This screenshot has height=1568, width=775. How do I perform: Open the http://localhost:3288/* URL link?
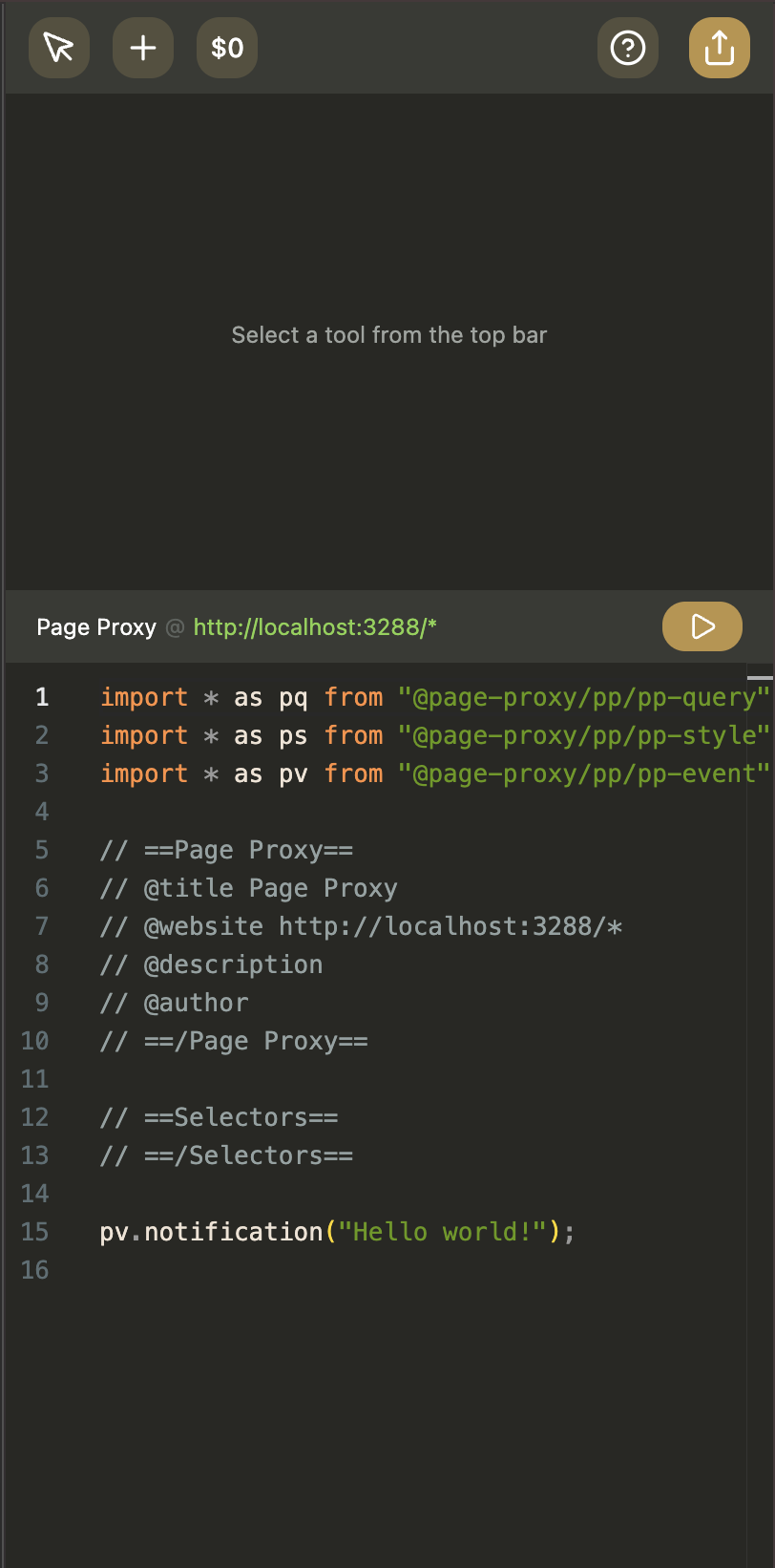[315, 627]
